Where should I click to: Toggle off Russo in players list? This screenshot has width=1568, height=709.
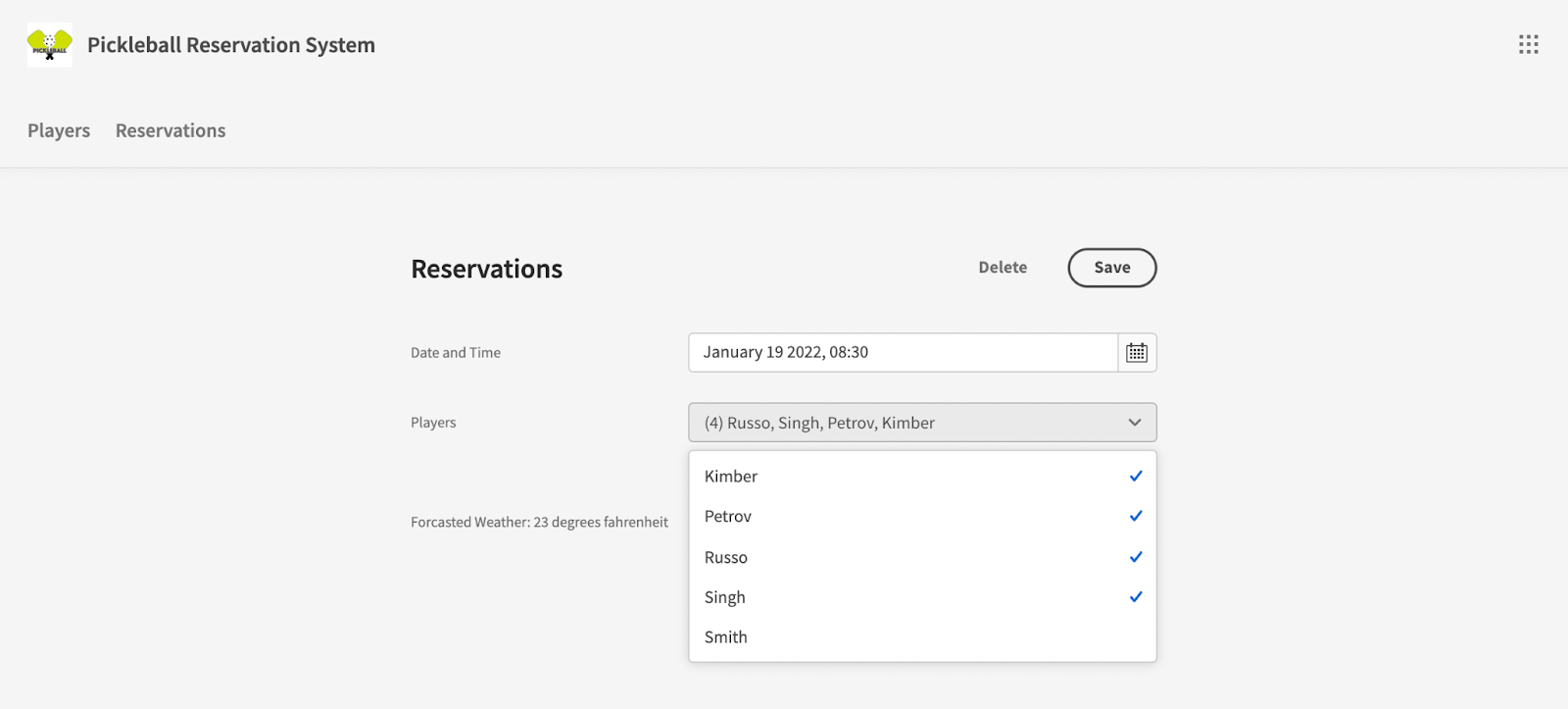click(726, 557)
